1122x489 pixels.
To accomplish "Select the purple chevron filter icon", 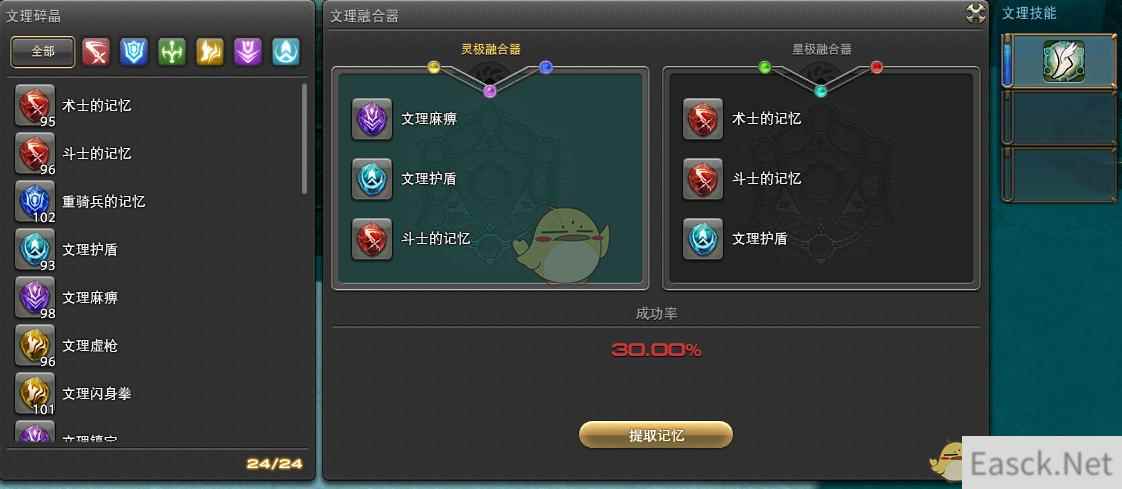I will coord(248,52).
